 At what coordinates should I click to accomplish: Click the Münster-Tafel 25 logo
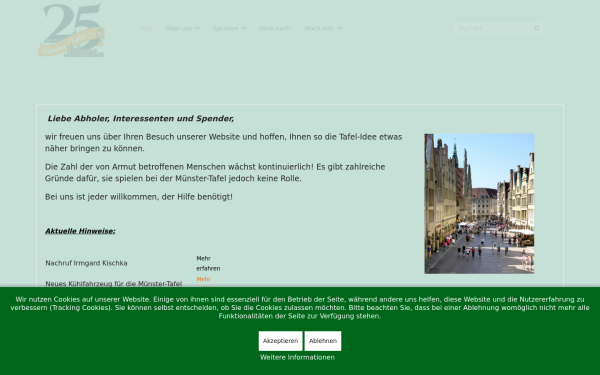(71, 30)
